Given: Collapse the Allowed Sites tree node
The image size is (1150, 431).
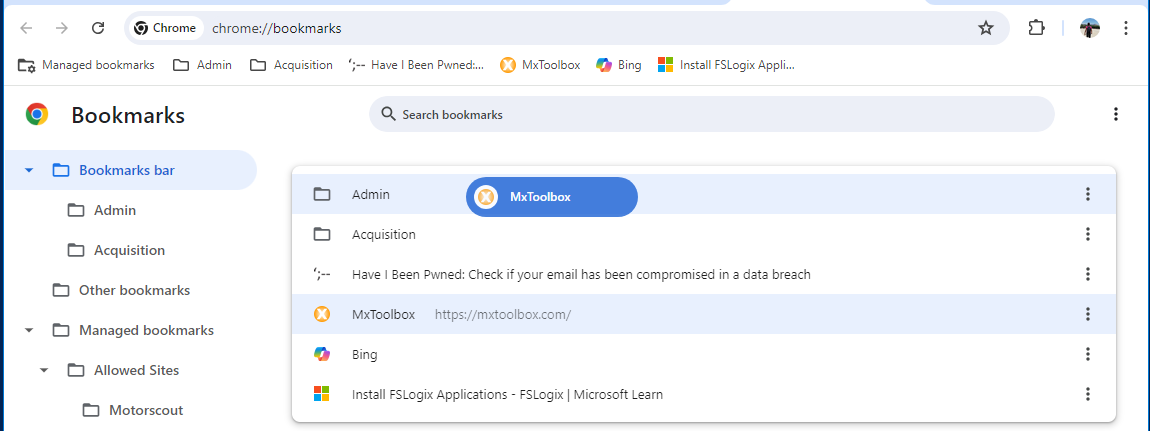Looking at the screenshot, I should coord(44,370).
